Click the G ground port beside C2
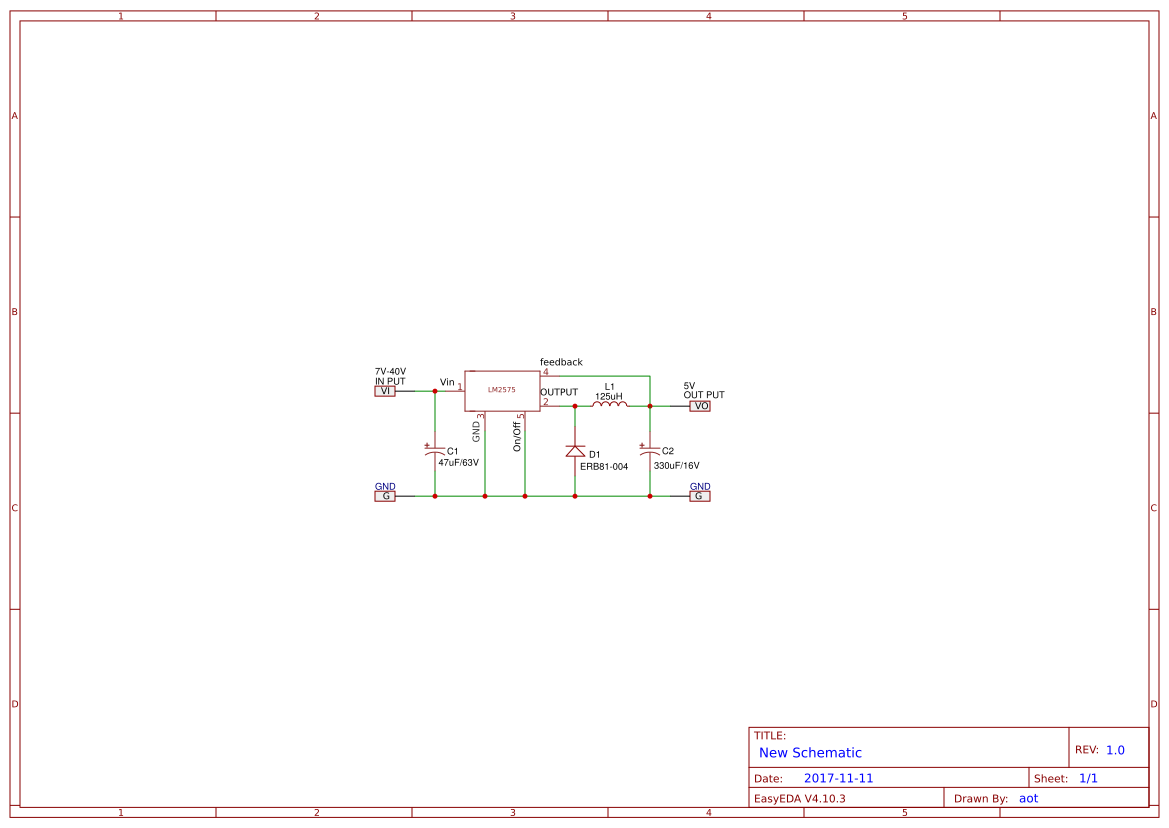This screenshot has width=1169, height=828. pos(700,496)
